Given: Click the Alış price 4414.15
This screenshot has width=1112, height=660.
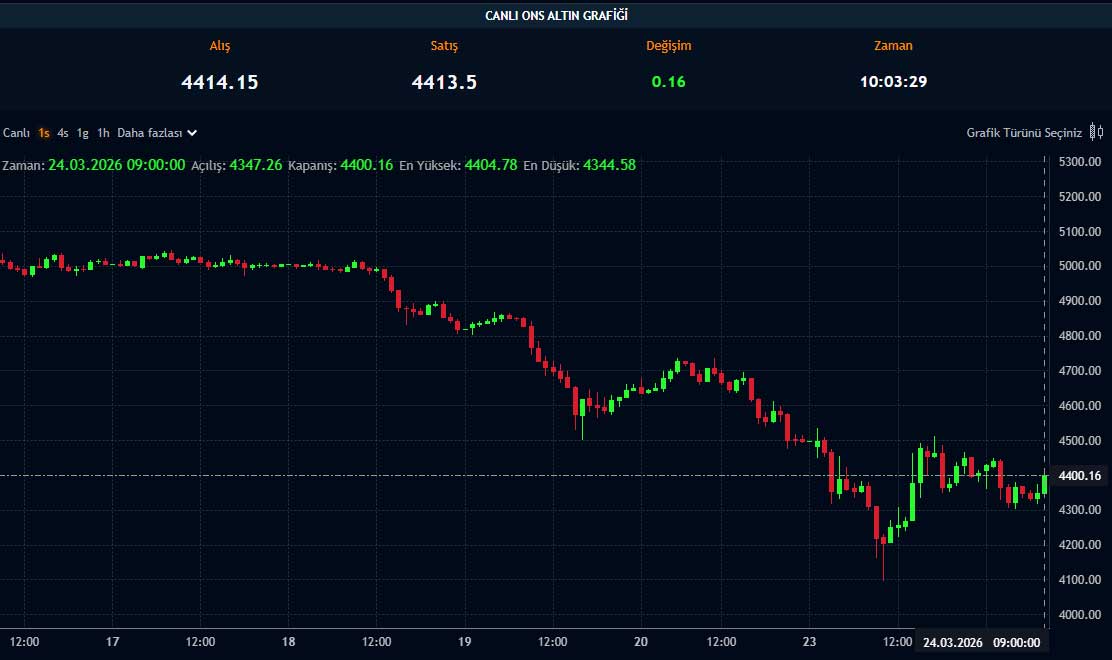Looking at the screenshot, I should pyautogui.click(x=220, y=82).
